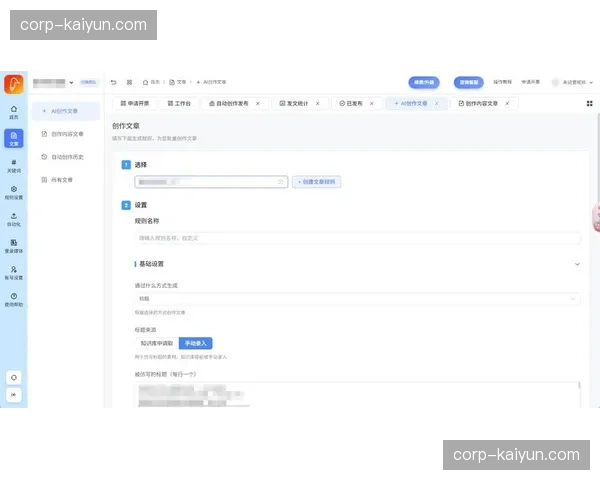Click the 文章 breadcrumb text

(181, 82)
